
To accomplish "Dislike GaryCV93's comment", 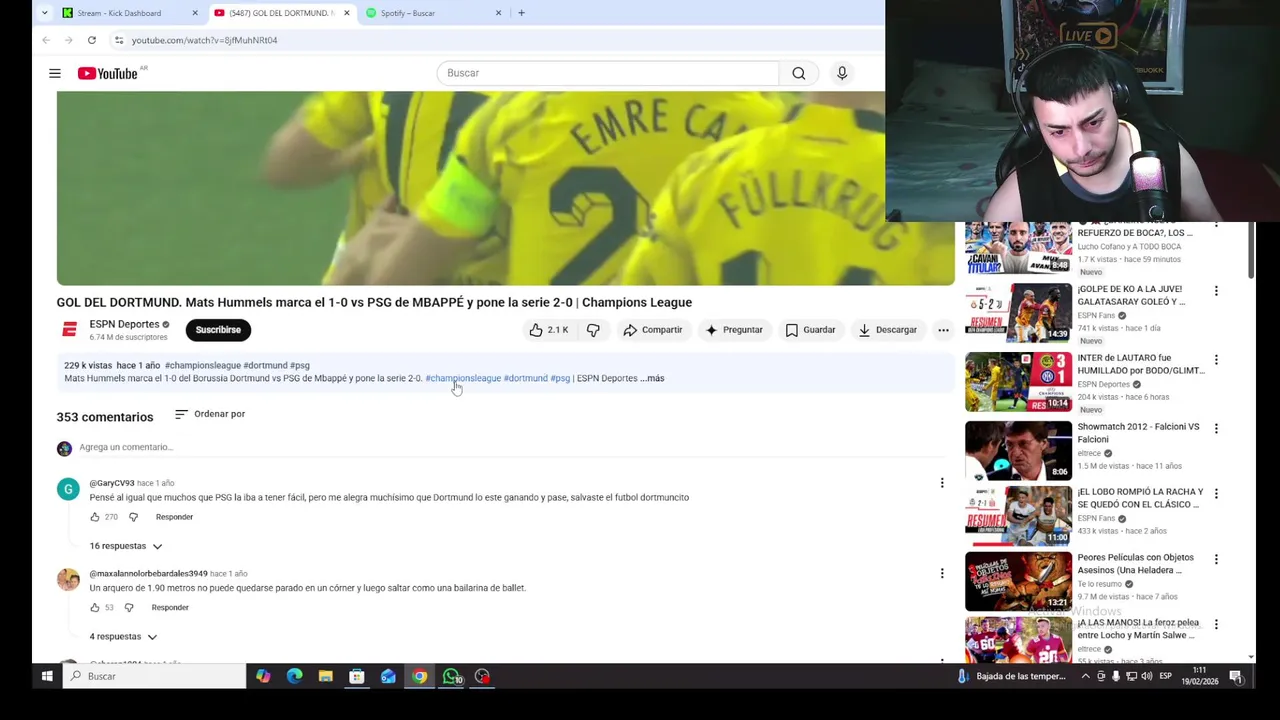I will click(133, 517).
